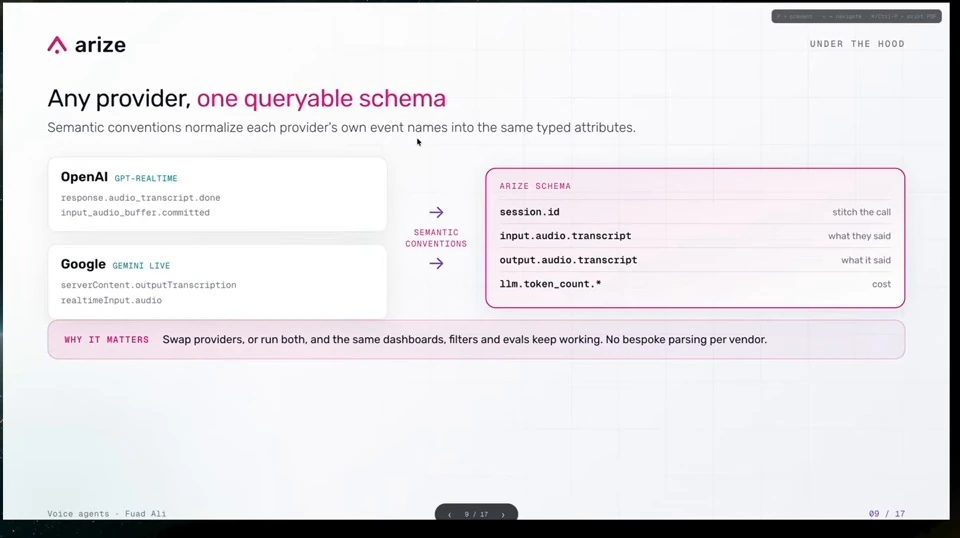Viewport: 960px width, 538px height.
Task: Select the session.id attribute
Action: pyautogui.click(x=530, y=212)
